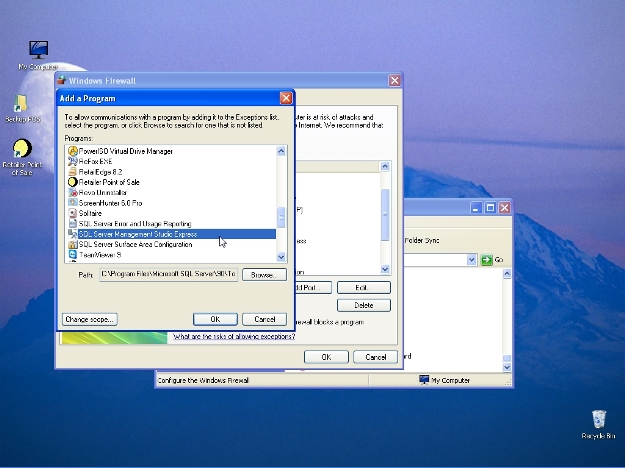Click SQL Server Error and Usage Reporting icon
The height and width of the screenshot is (468, 625).
click(73, 224)
